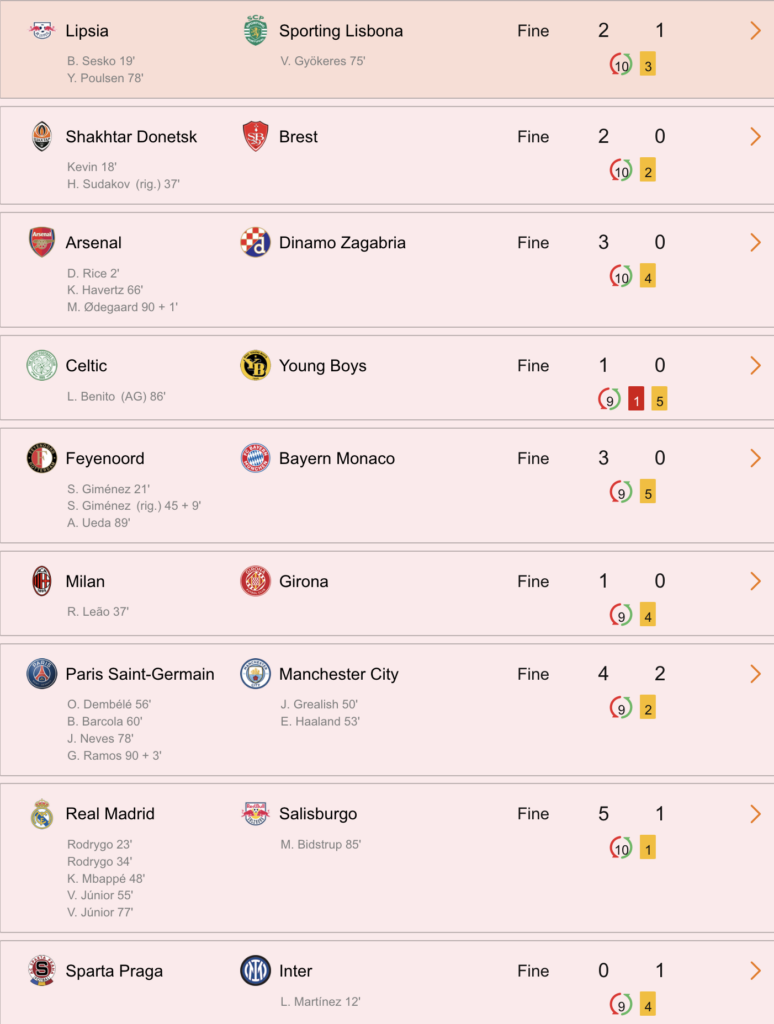The height and width of the screenshot is (1024, 774).
Task: Expand Paris Saint-Germain vs Manchester City arrow
Action: coord(755,674)
